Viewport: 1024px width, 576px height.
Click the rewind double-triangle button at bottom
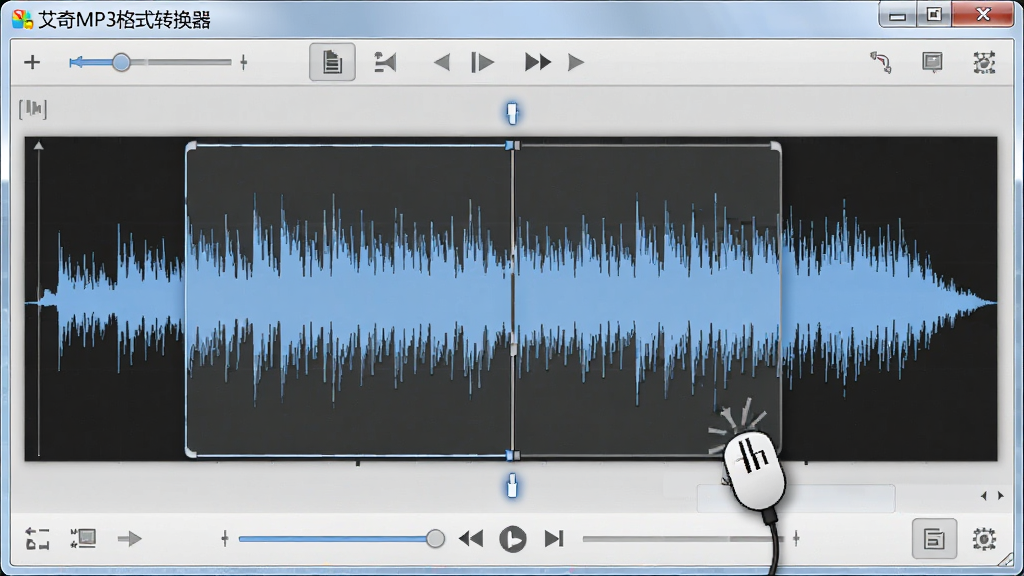tap(471, 539)
